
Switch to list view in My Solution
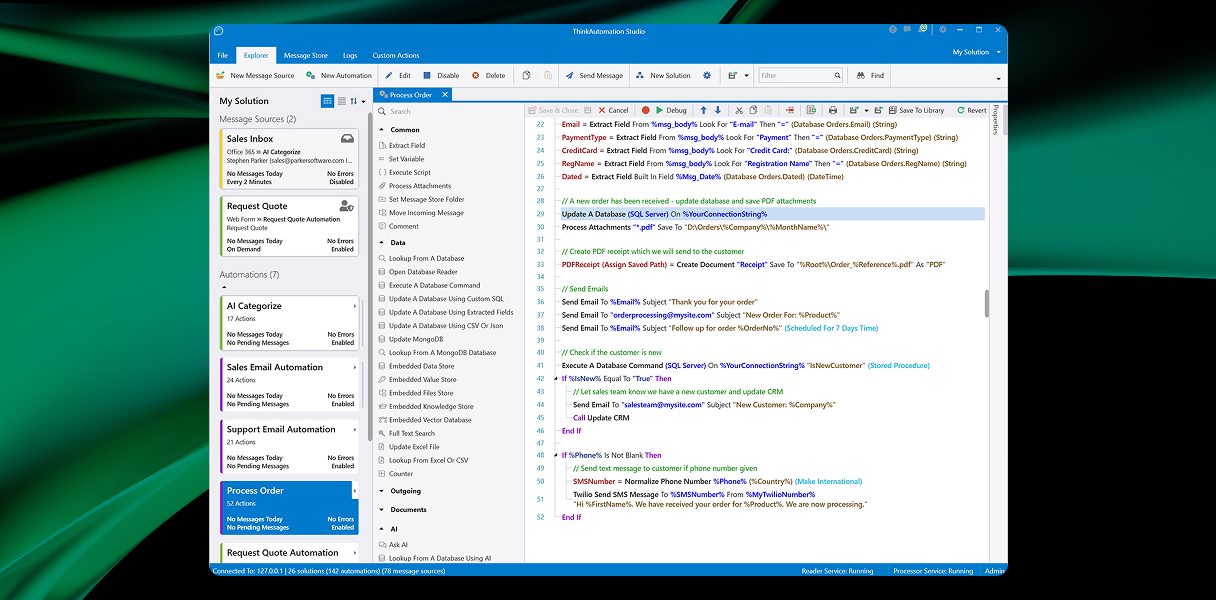coord(341,101)
